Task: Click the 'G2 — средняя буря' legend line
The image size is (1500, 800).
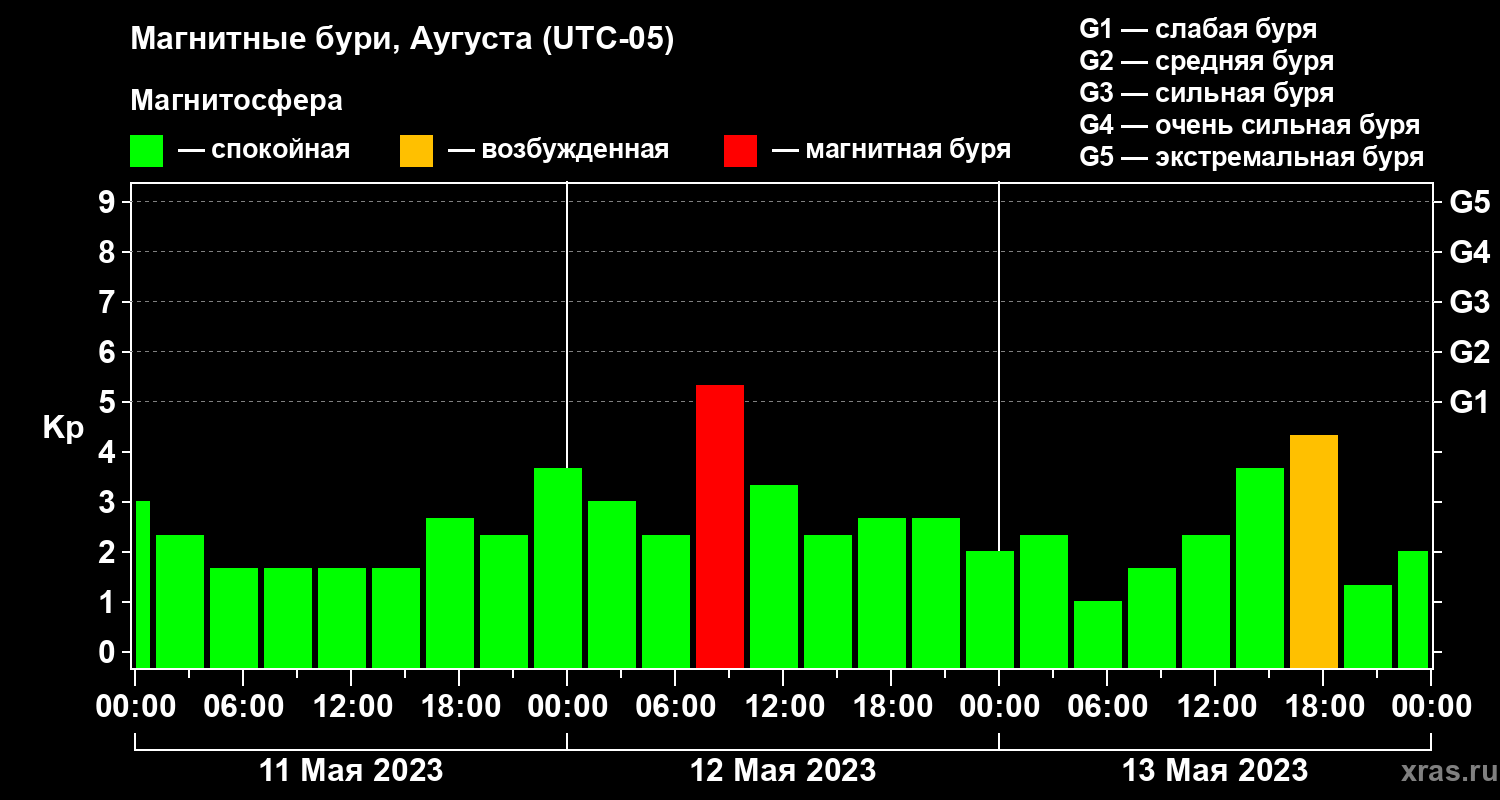Action: click(x=1206, y=61)
